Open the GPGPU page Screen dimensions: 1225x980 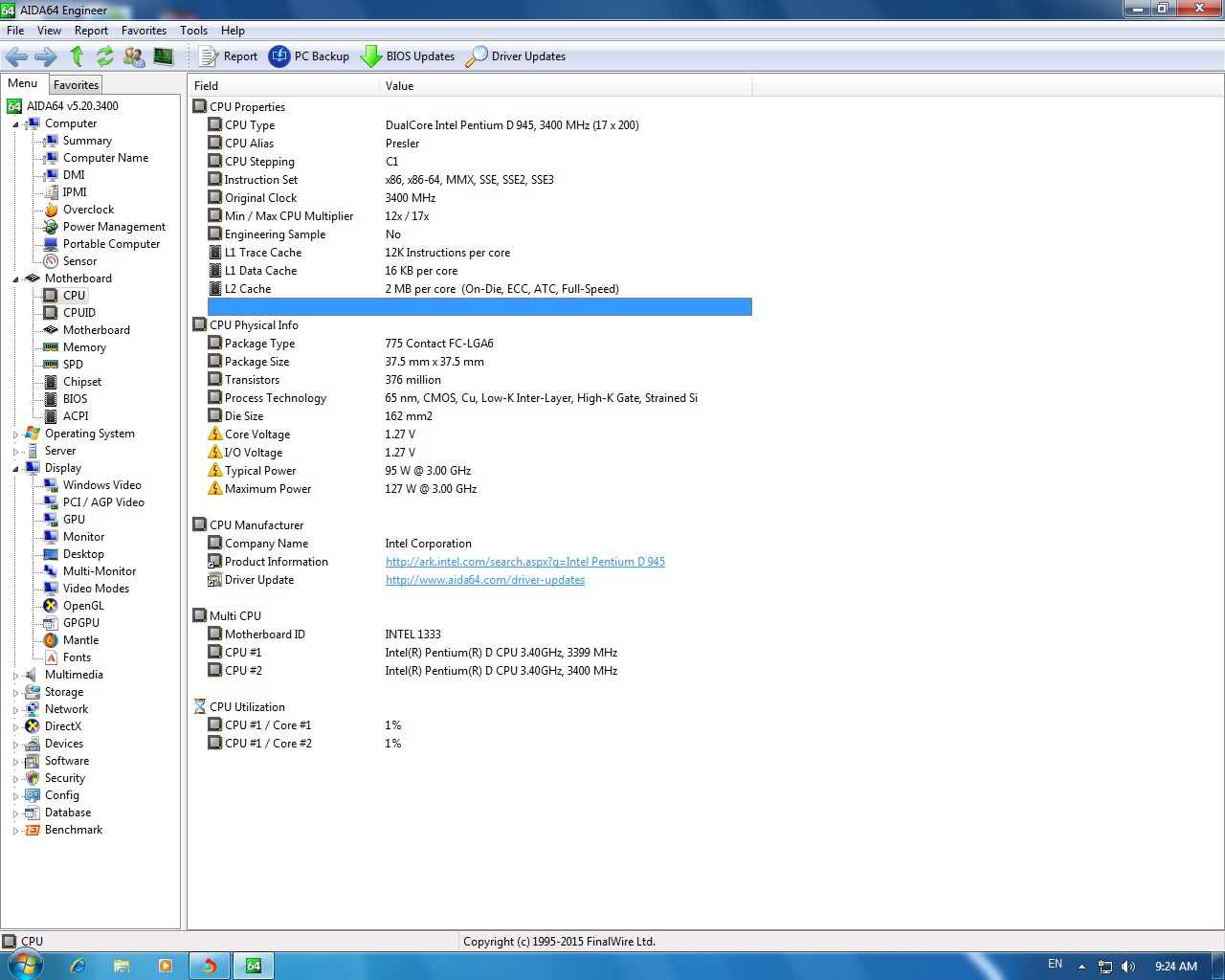click(81, 623)
